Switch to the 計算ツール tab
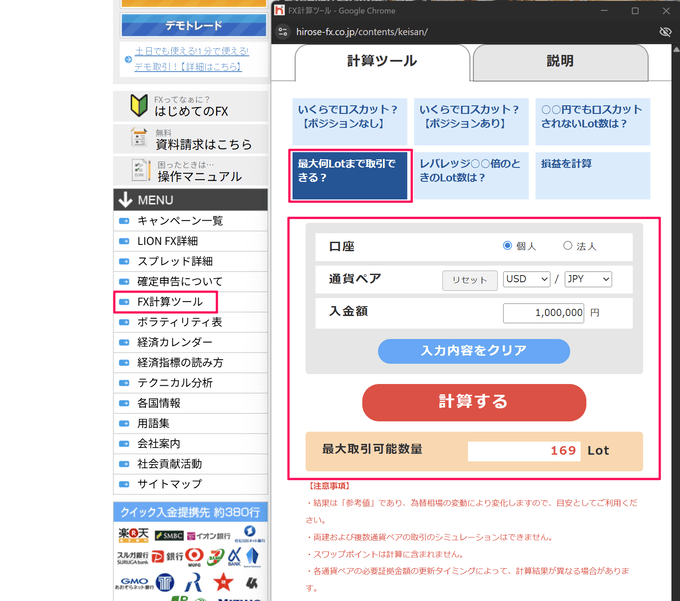The image size is (680, 601). point(382,62)
